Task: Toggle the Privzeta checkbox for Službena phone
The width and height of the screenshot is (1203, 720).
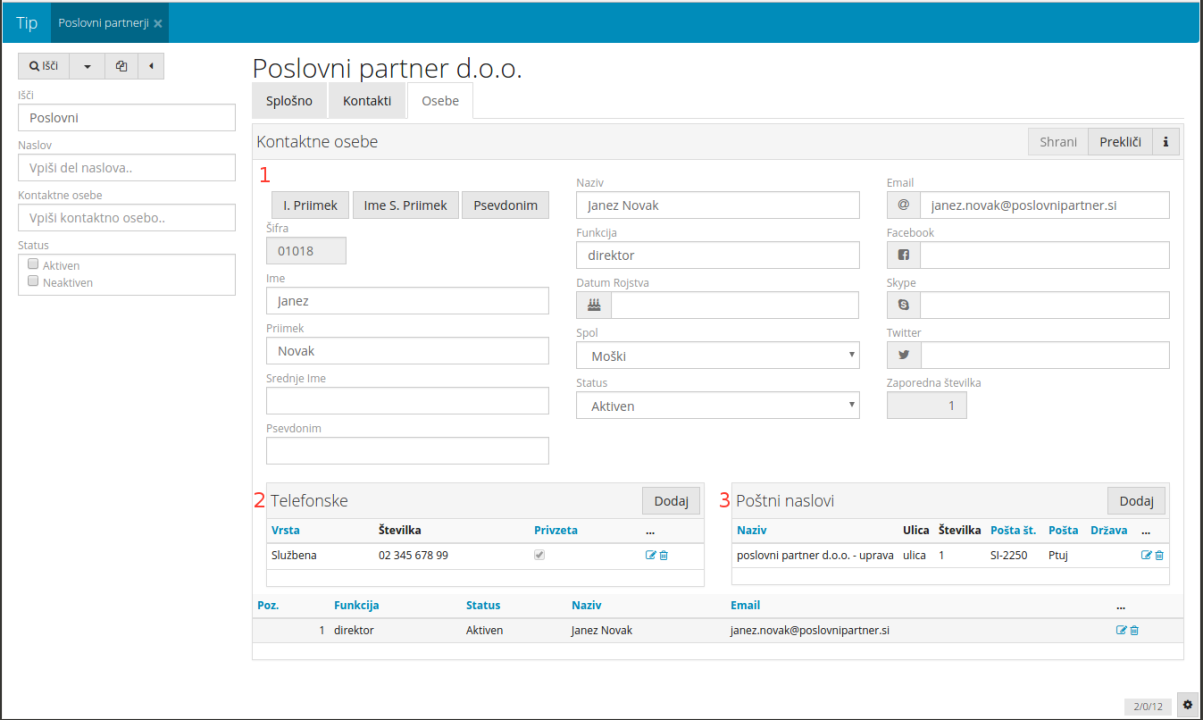Action: click(x=540, y=555)
